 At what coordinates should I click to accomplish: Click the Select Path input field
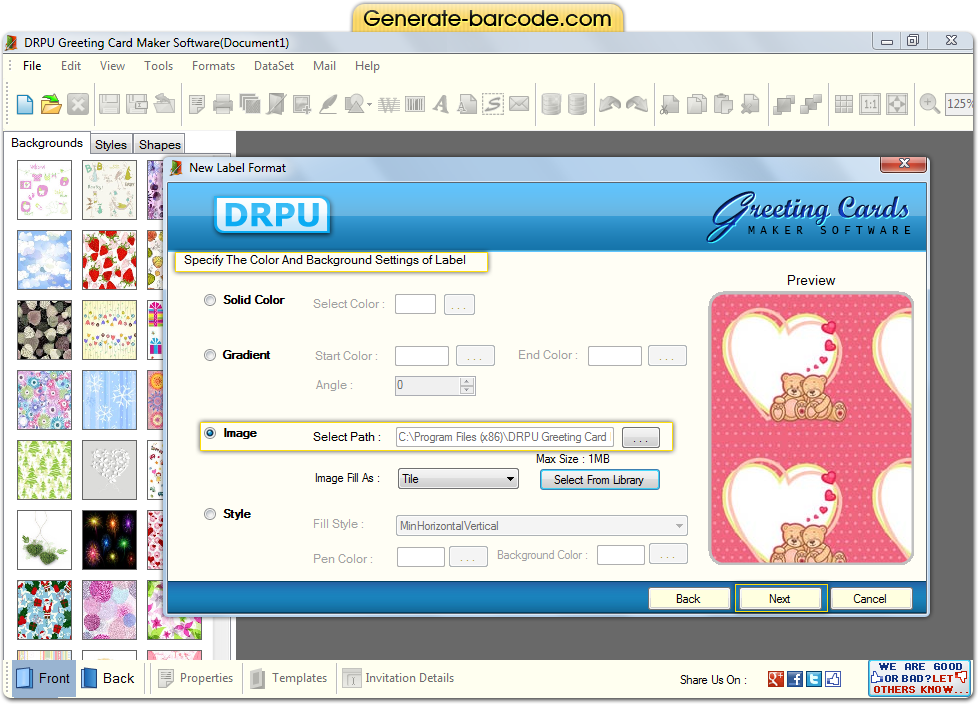(505, 437)
